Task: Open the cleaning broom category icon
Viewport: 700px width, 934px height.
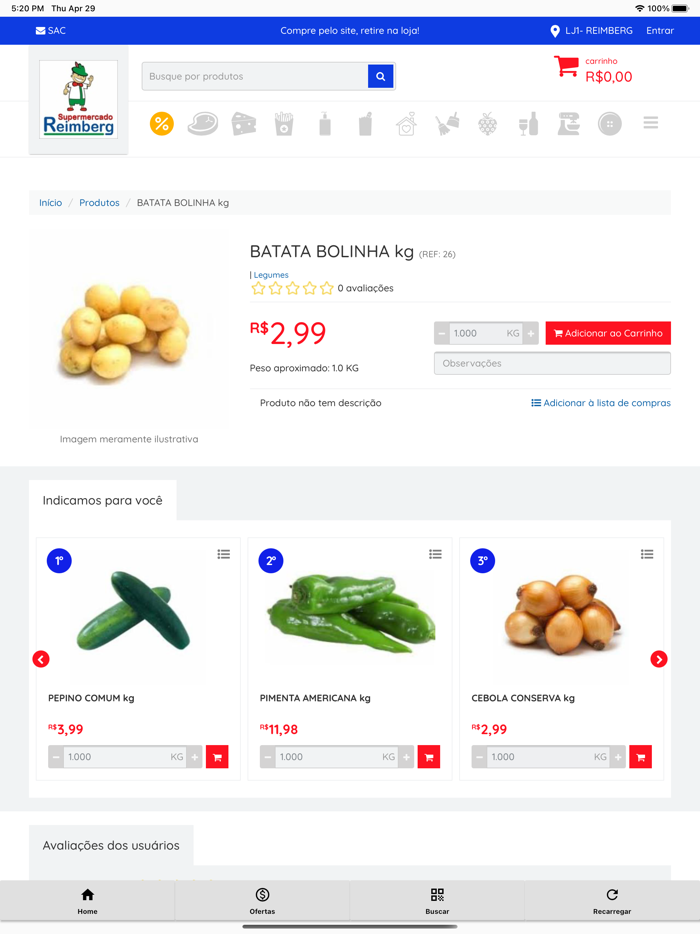Action: (447, 124)
